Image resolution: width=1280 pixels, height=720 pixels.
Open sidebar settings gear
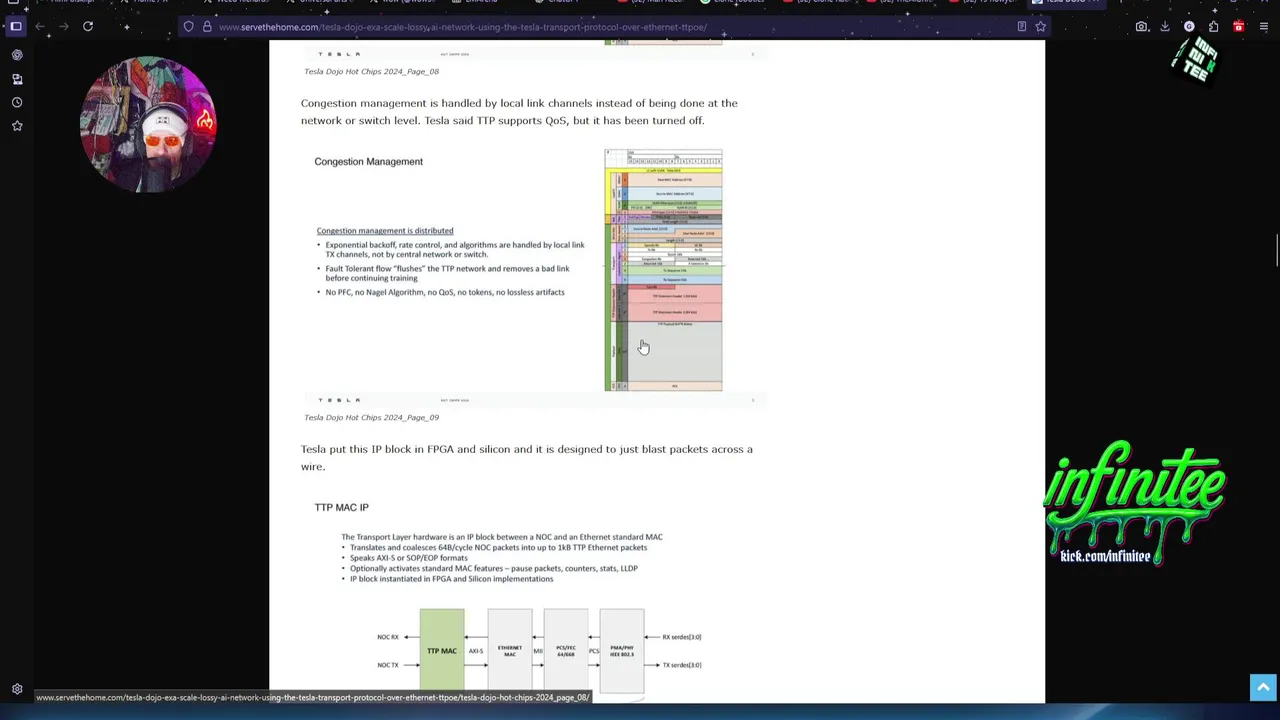point(17,689)
